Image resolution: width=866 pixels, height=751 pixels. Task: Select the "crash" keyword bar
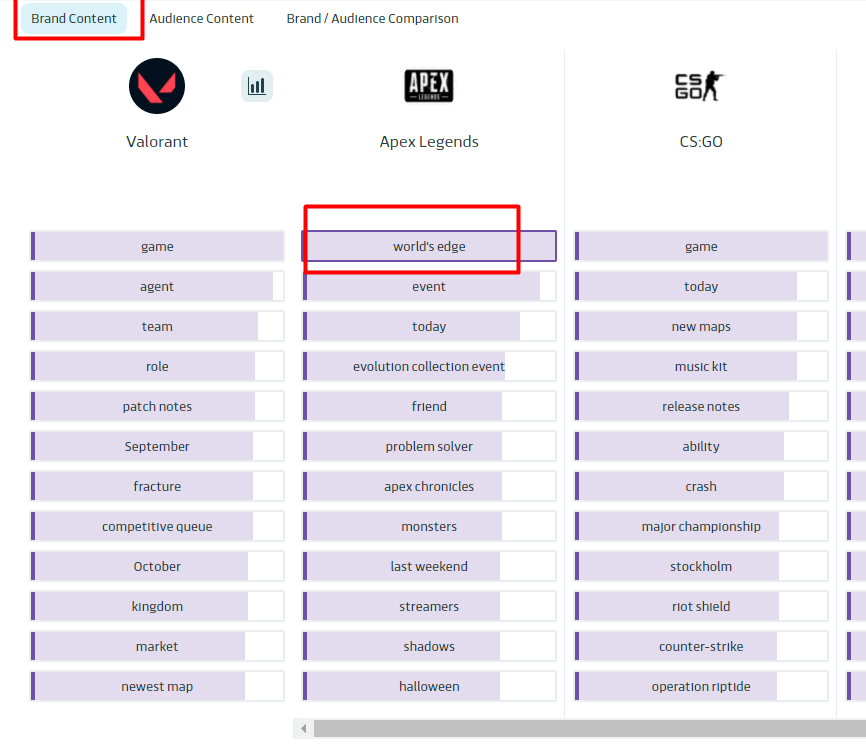[701, 486]
